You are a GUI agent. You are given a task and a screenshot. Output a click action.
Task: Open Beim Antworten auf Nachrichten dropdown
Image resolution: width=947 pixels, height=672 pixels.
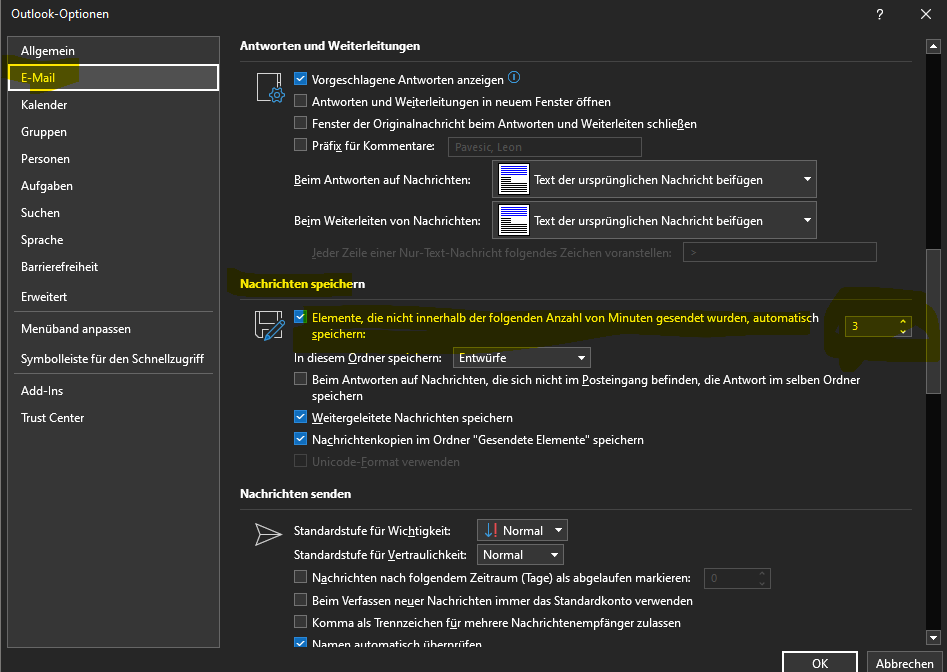655,179
